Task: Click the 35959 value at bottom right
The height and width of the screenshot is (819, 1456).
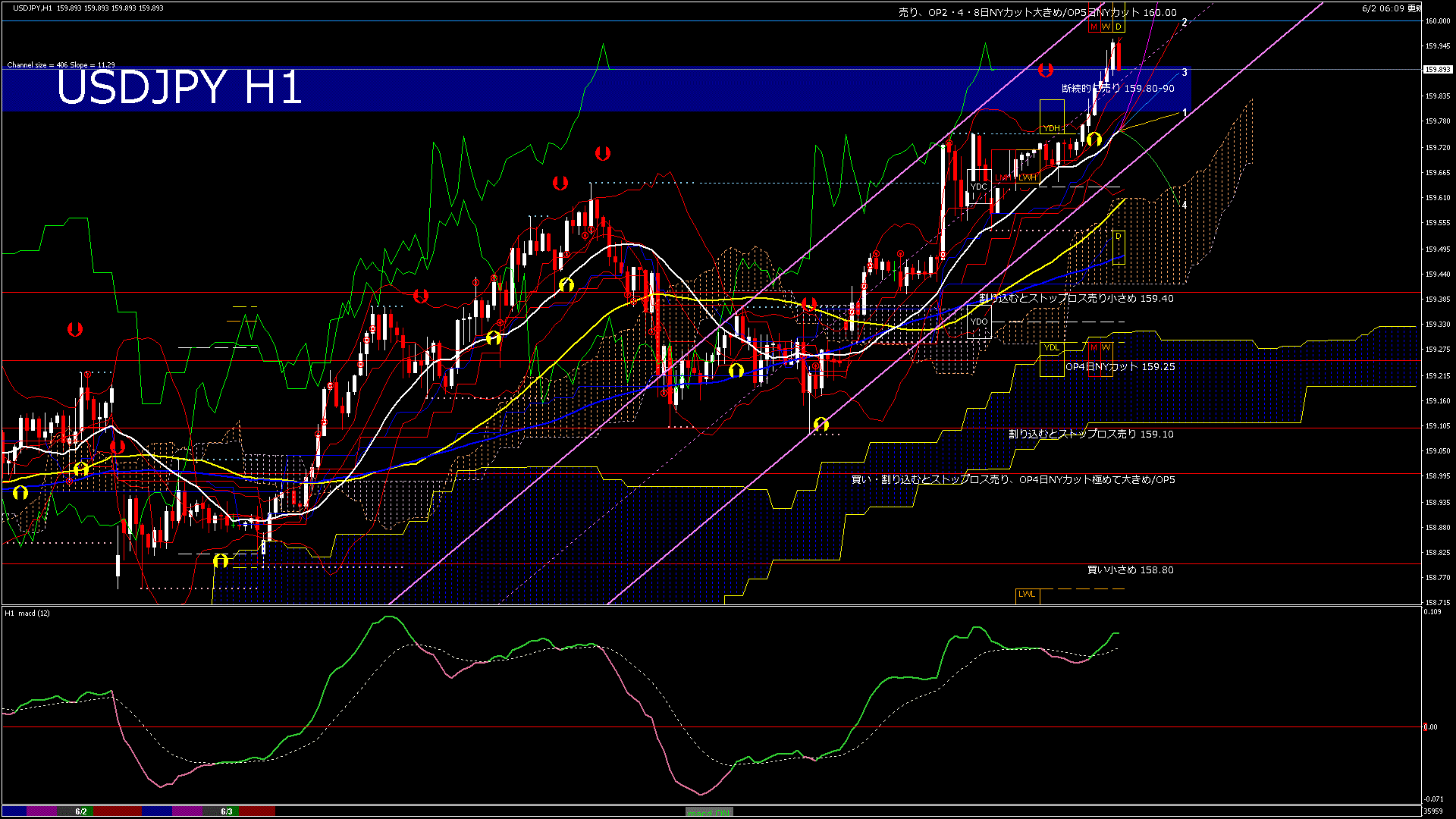Action: click(x=1433, y=811)
